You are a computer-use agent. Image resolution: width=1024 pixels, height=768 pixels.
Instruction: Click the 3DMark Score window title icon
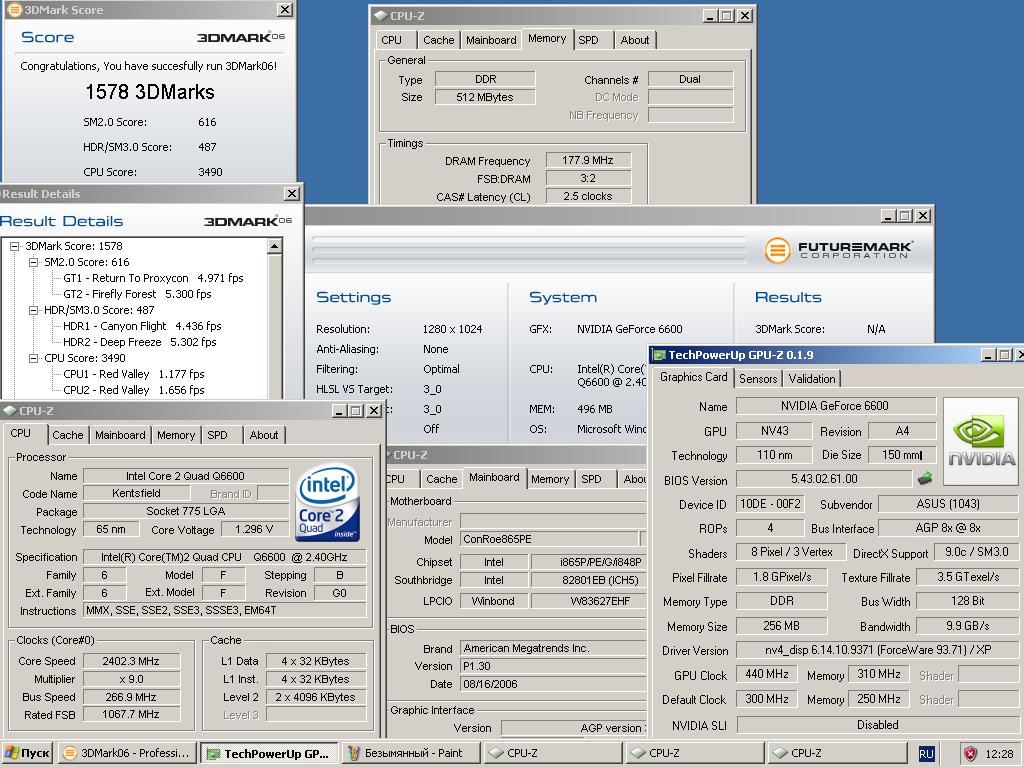point(13,10)
